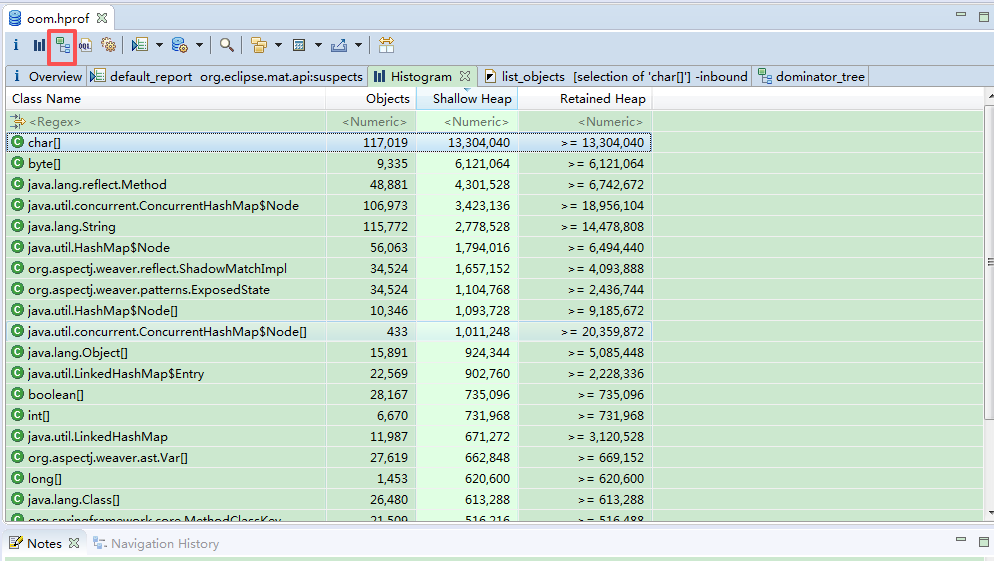The height and width of the screenshot is (561, 994).
Task: Open thread overview gears icon
Action: [x=108, y=45]
